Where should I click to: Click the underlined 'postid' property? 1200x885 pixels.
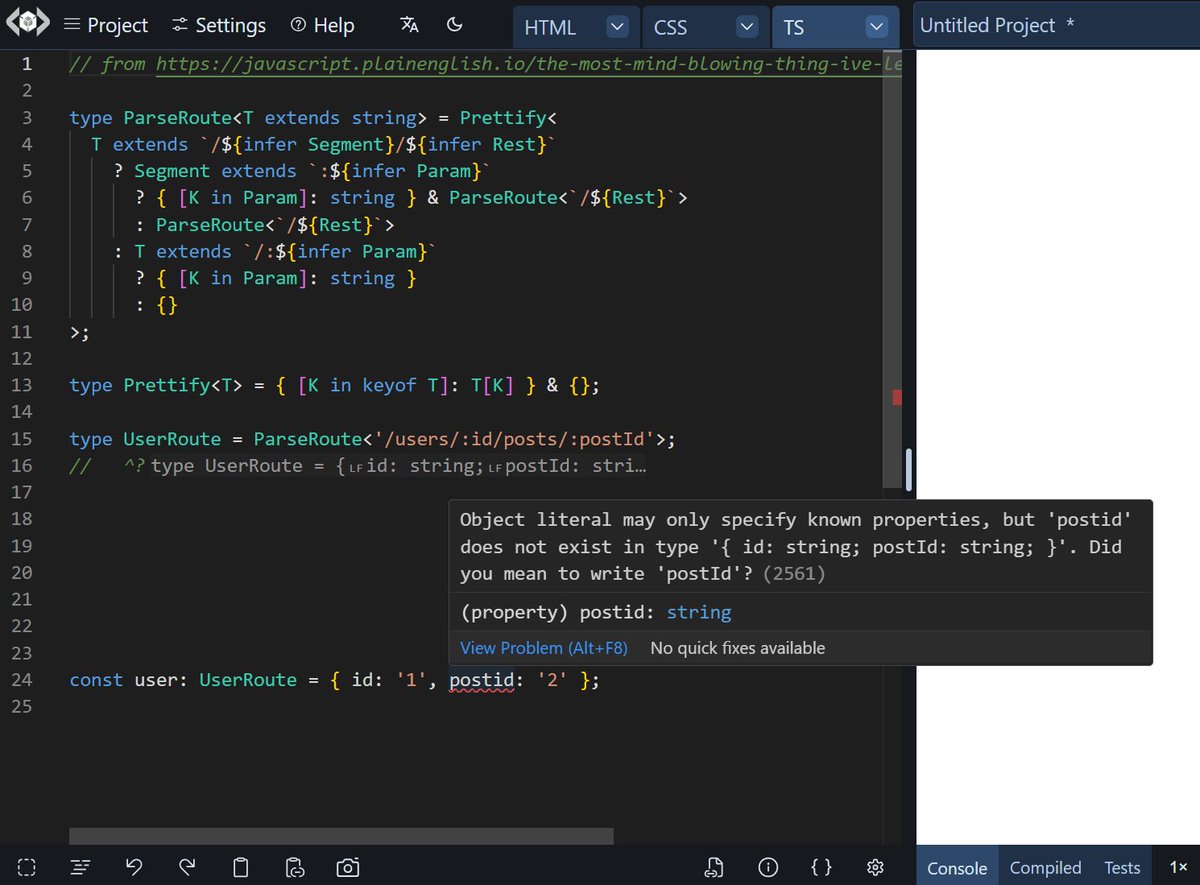click(x=480, y=680)
